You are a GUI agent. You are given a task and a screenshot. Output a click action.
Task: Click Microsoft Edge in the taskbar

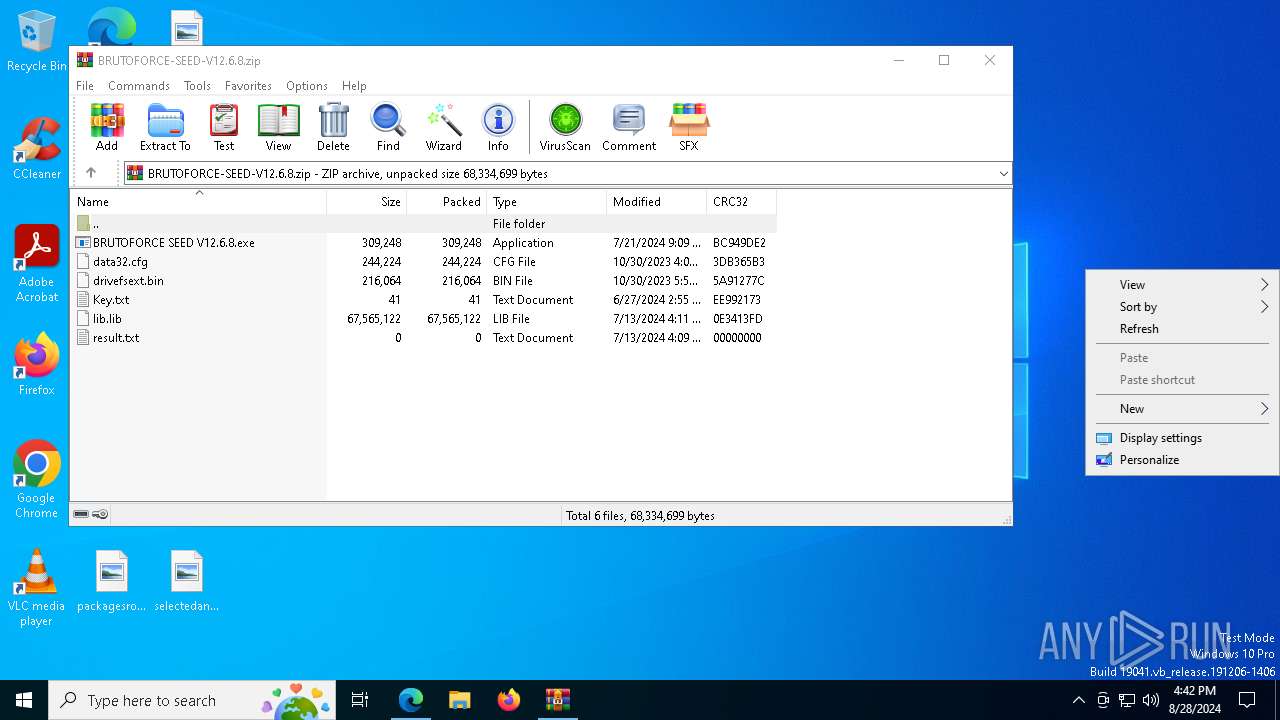[411, 700]
